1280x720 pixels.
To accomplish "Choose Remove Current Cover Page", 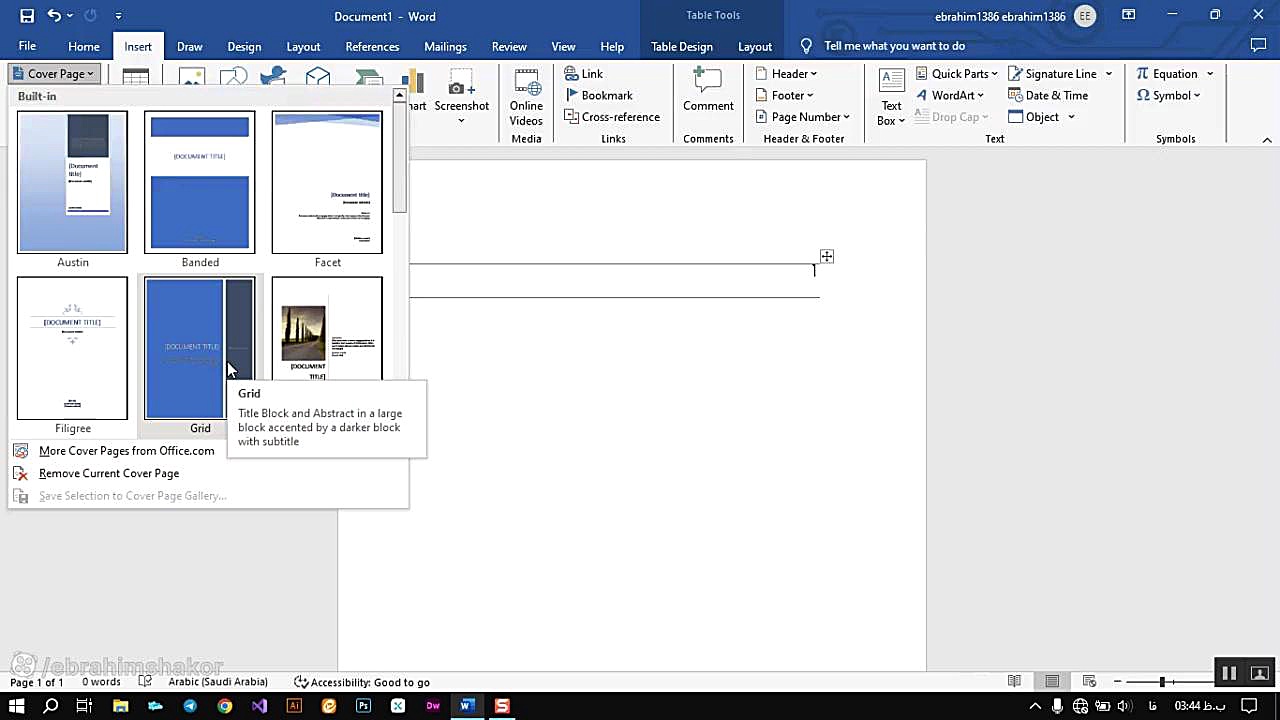I will coord(109,473).
